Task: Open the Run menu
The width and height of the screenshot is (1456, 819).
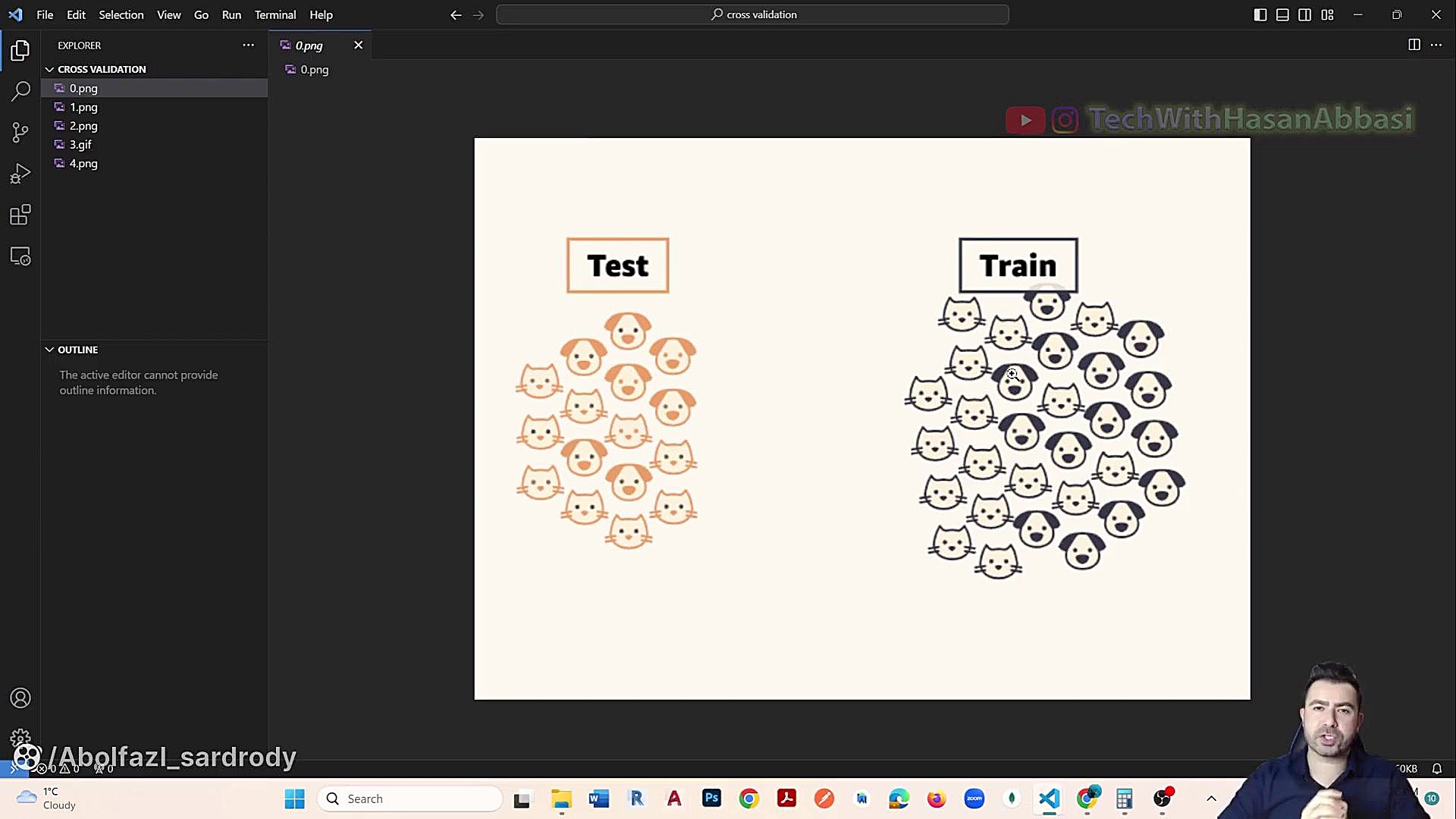Action: (x=231, y=14)
